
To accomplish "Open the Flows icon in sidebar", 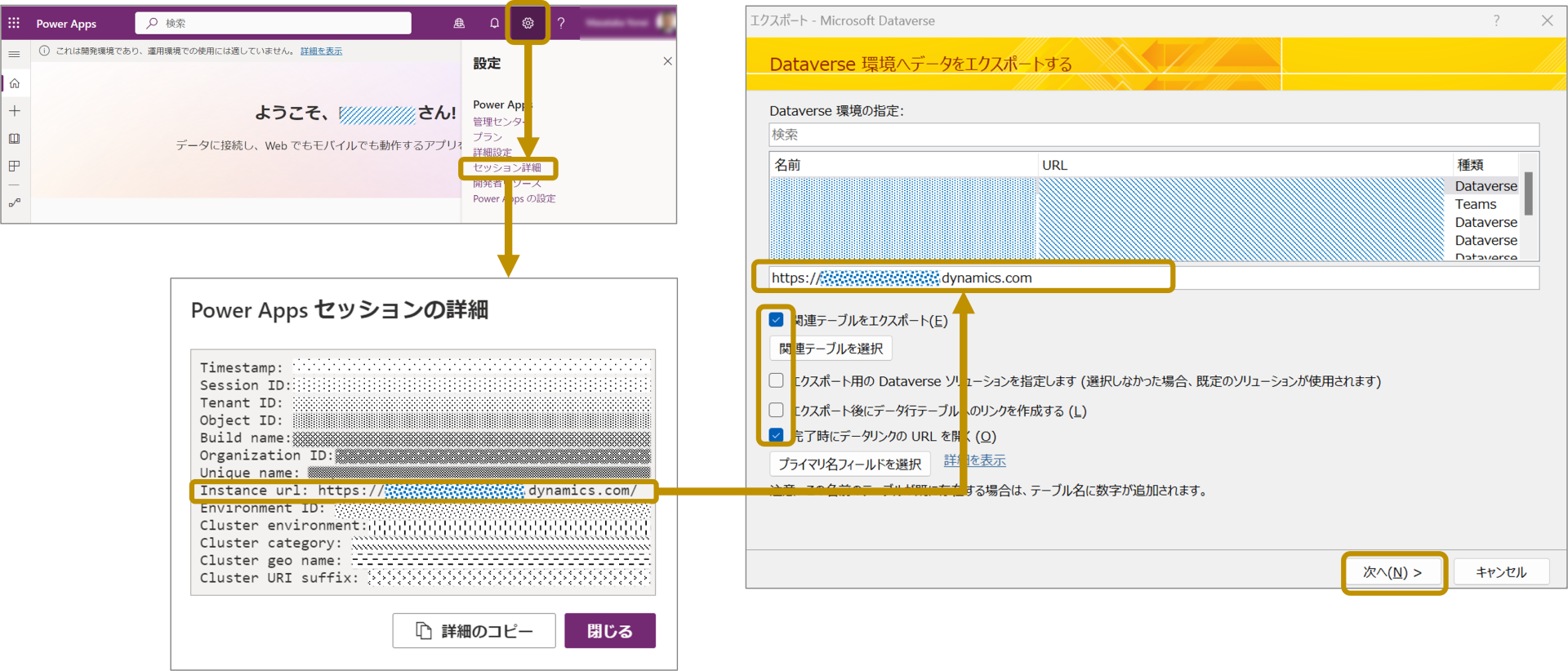I will [15, 202].
